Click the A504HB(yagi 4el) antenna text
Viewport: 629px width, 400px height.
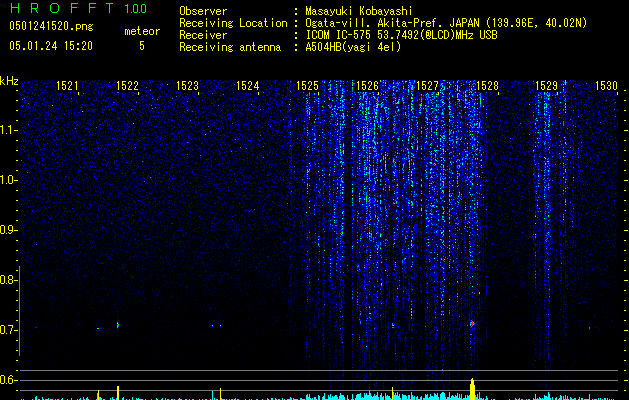click(x=353, y=47)
